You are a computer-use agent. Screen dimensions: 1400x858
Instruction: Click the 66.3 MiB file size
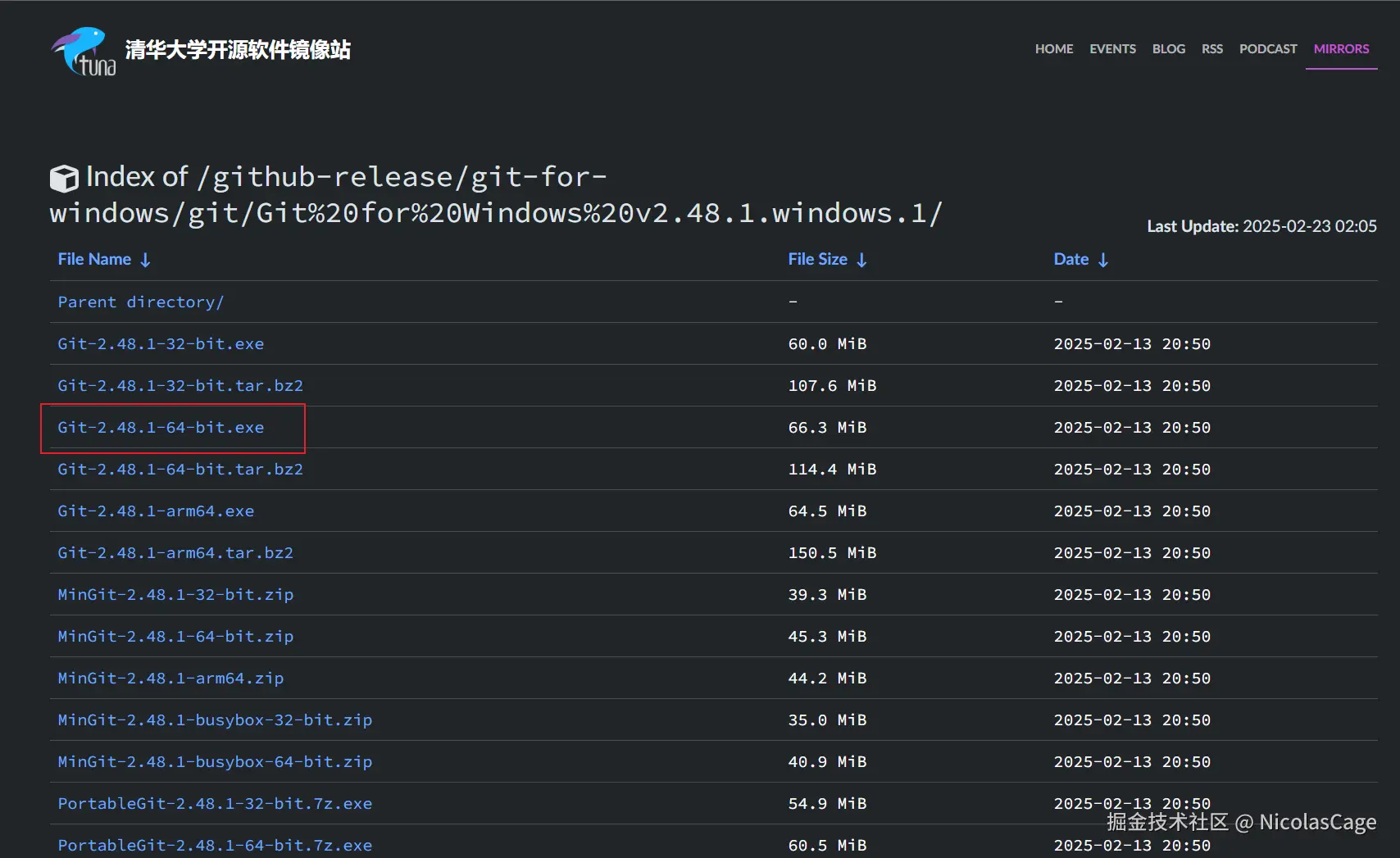pos(827,428)
